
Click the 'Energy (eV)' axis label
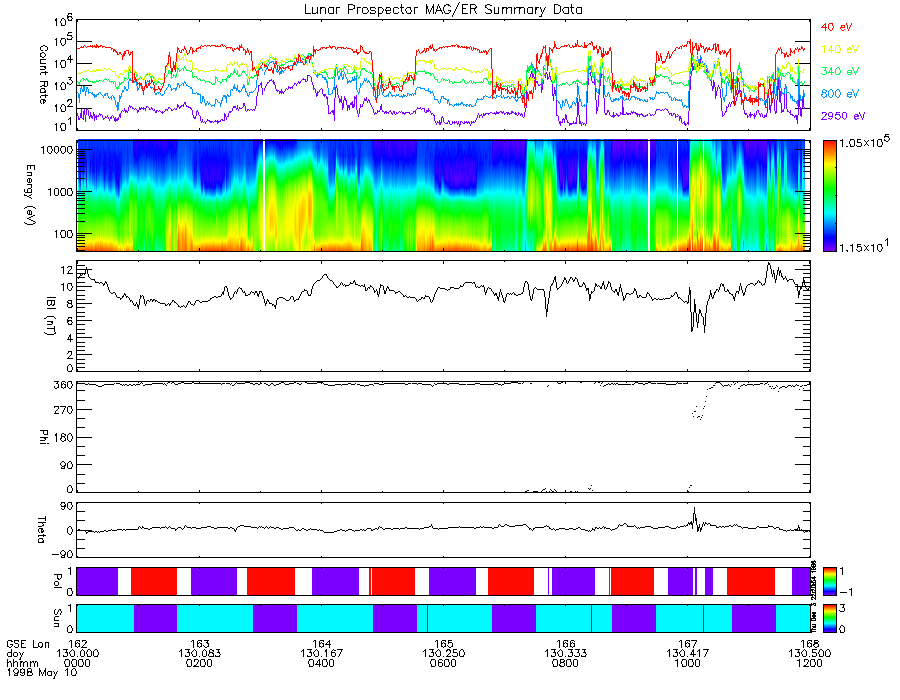pyautogui.click(x=30, y=195)
